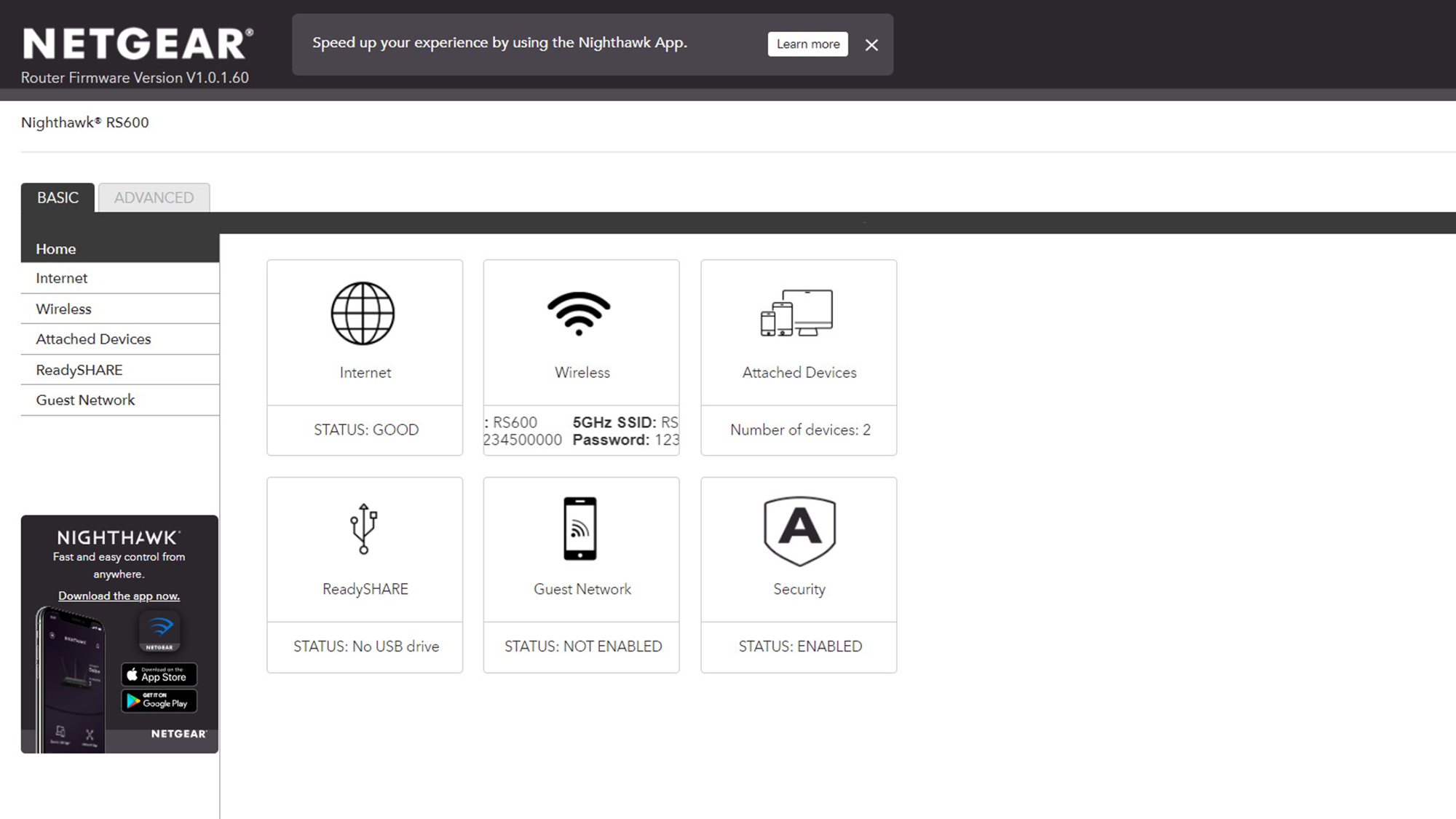
Task: Select the Google Play download badge
Action: click(x=158, y=701)
